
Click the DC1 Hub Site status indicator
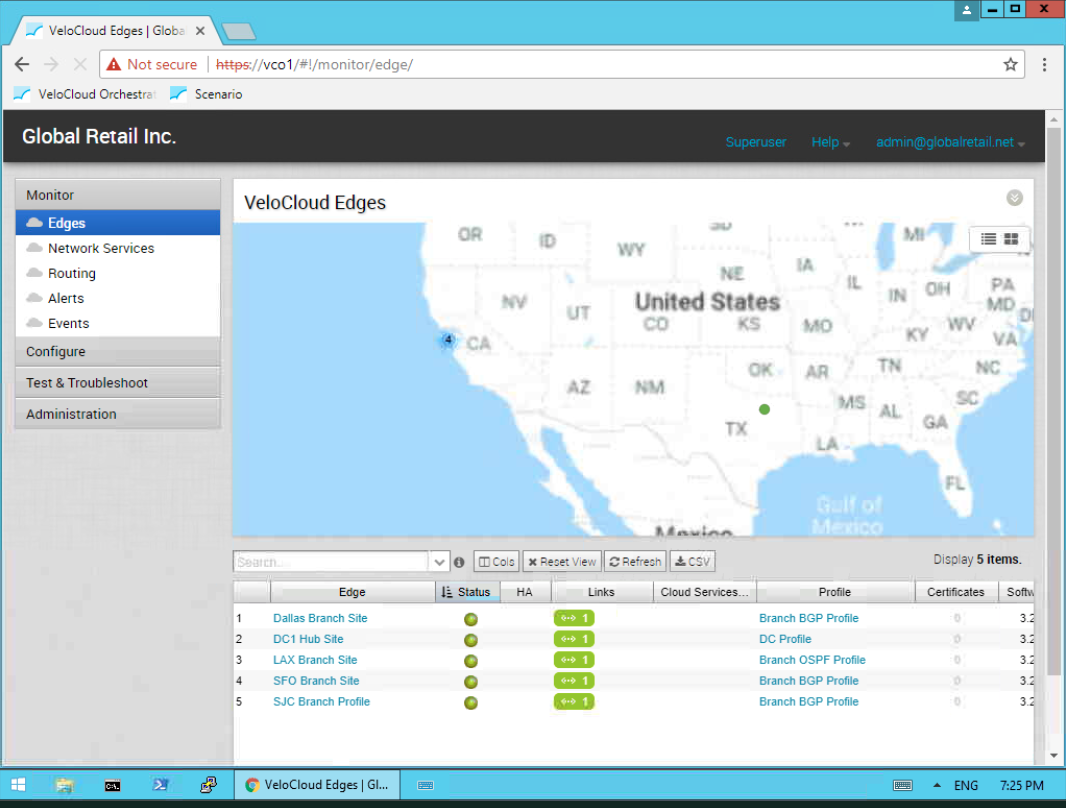coord(470,640)
